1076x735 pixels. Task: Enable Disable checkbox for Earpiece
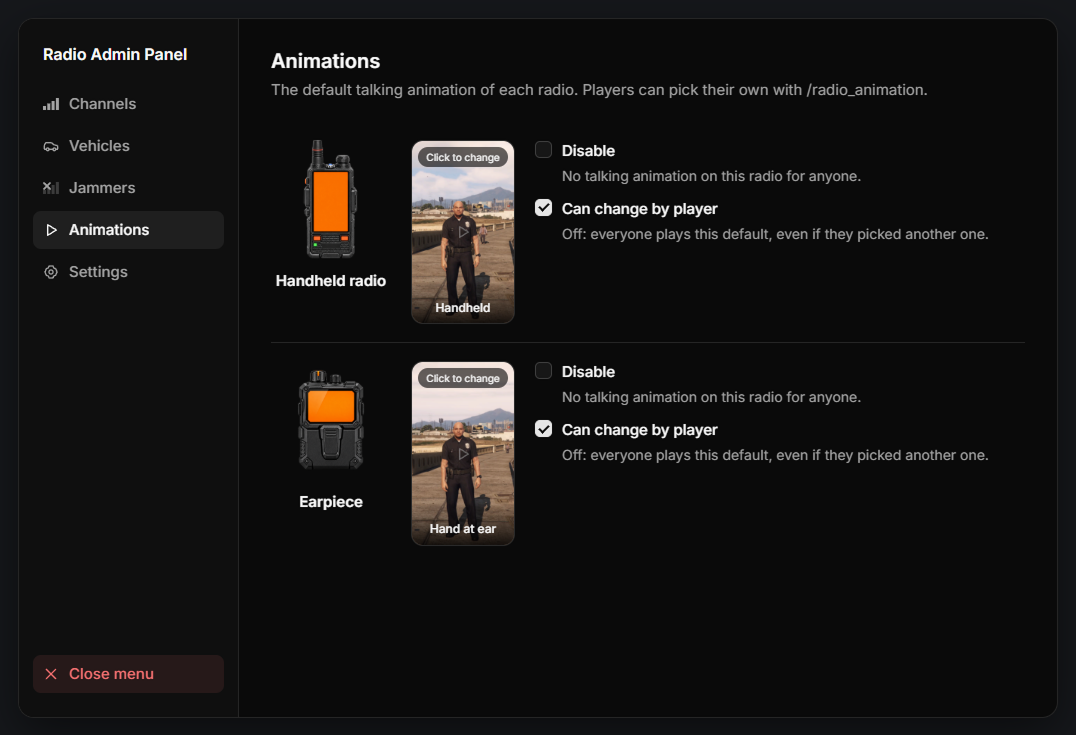[543, 371]
